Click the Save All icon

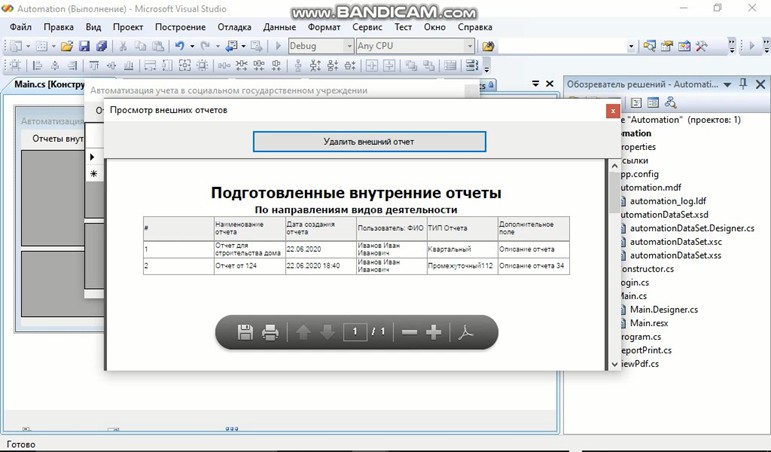(x=101, y=46)
